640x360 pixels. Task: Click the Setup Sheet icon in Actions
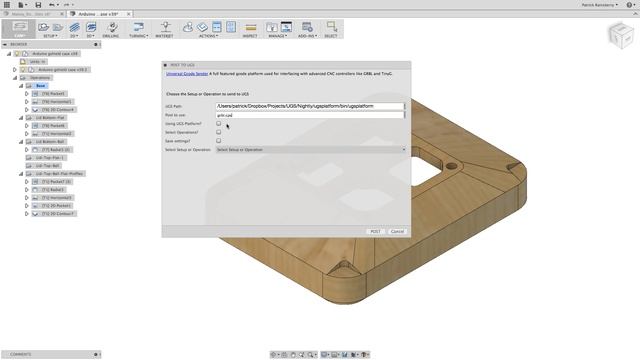217,27
